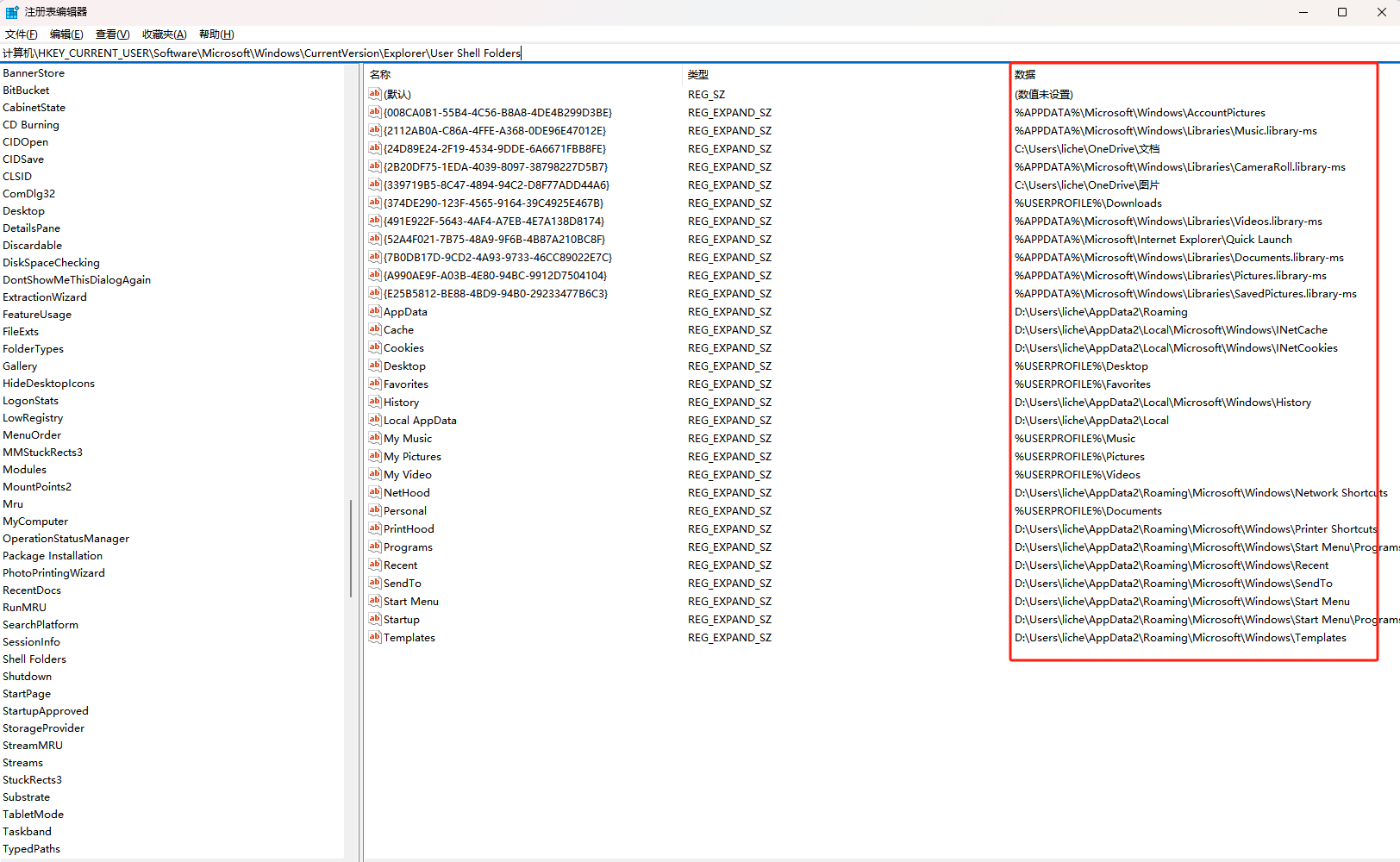Screen dimensions: 1400x862
Task: Click the string value icon next to AppData
Action: tap(373, 311)
